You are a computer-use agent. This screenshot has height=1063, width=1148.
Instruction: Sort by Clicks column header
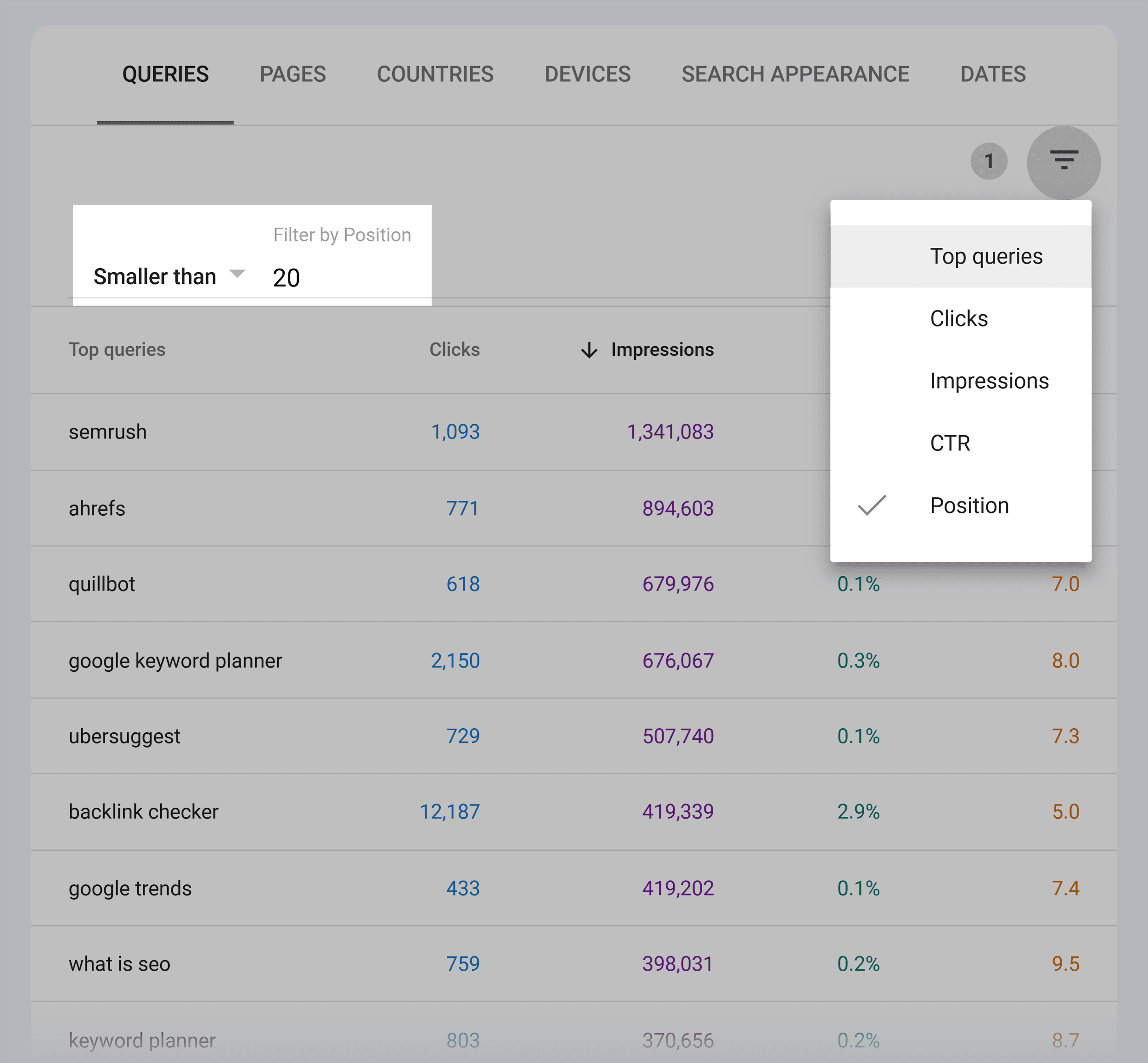pos(454,349)
